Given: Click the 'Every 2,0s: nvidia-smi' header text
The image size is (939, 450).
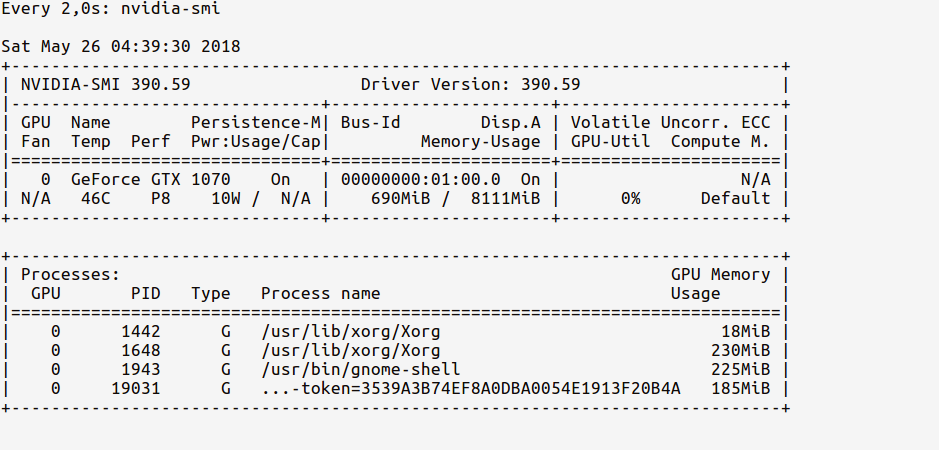Looking at the screenshot, I should [x=111, y=9].
